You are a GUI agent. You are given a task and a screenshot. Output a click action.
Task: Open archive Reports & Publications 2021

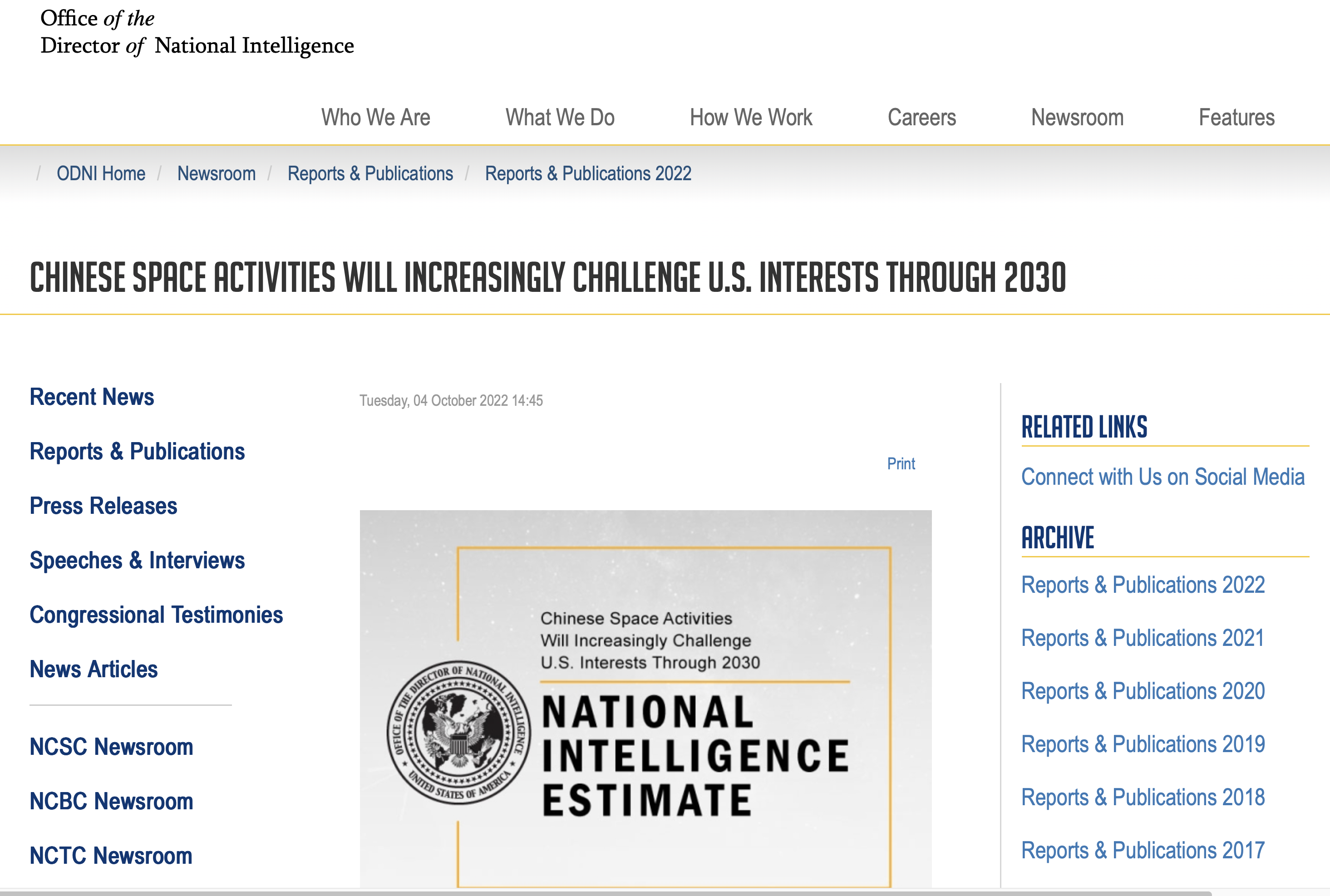click(1142, 638)
